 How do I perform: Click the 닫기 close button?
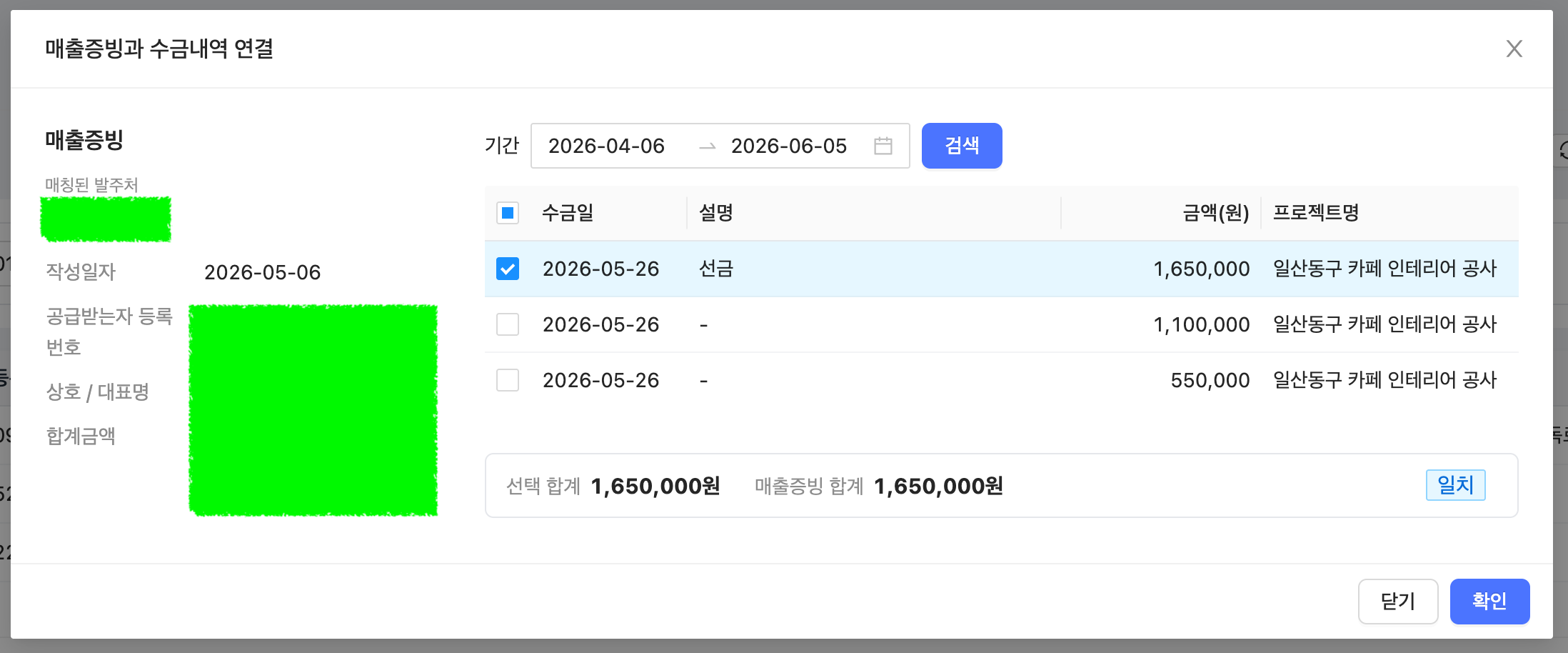pos(1398,602)
